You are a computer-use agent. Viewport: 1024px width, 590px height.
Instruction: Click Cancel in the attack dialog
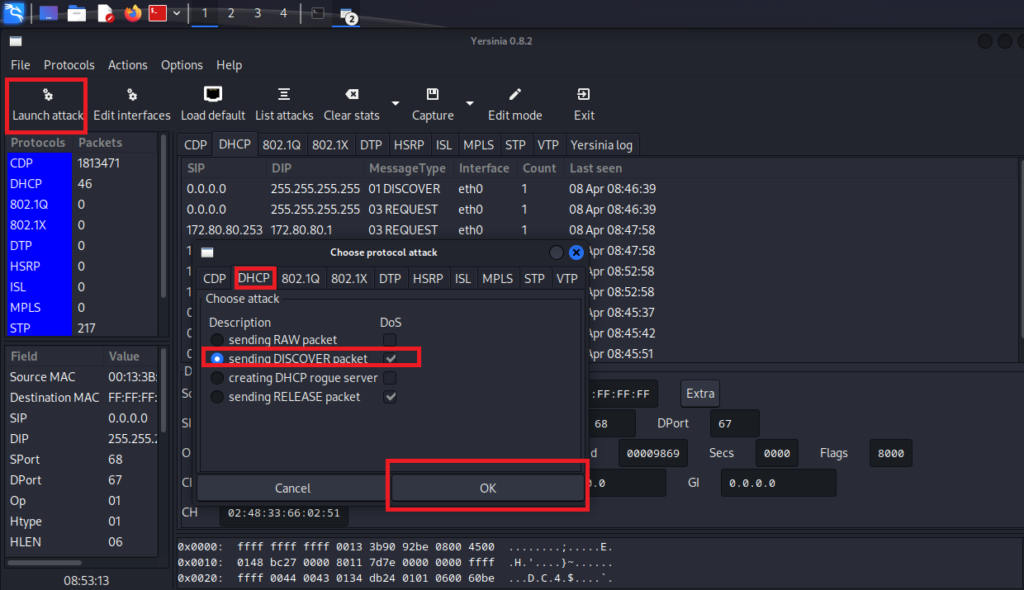coord(293,488)
